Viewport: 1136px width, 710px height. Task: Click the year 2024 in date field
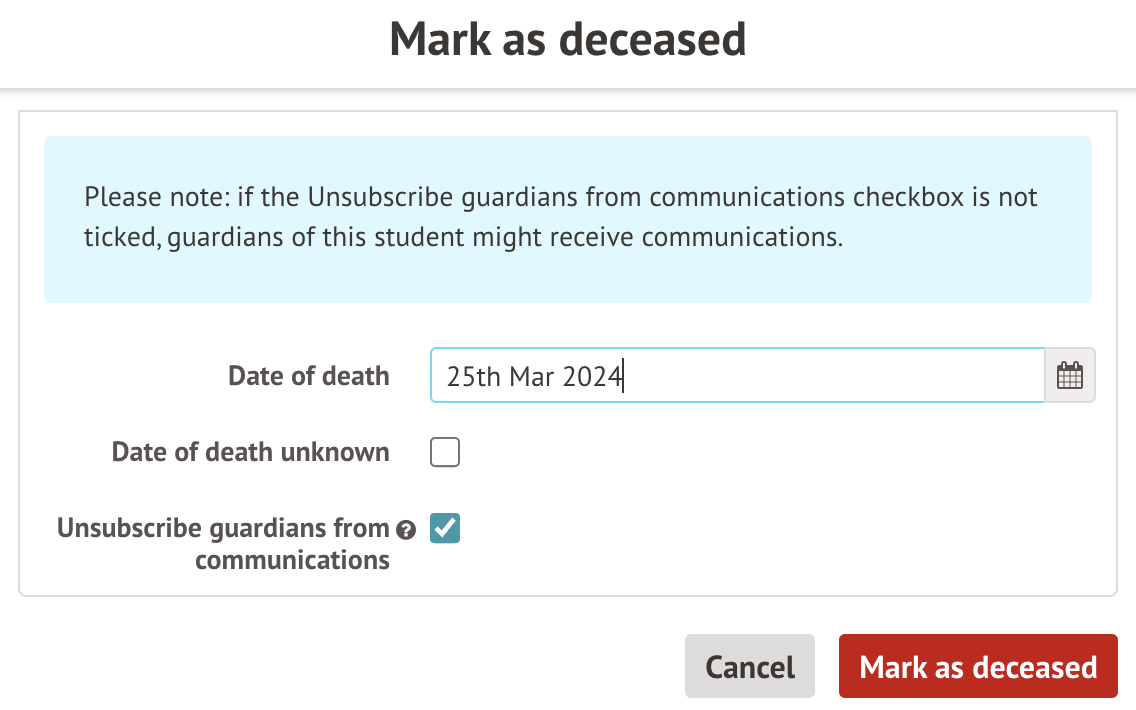pos(592,377)
